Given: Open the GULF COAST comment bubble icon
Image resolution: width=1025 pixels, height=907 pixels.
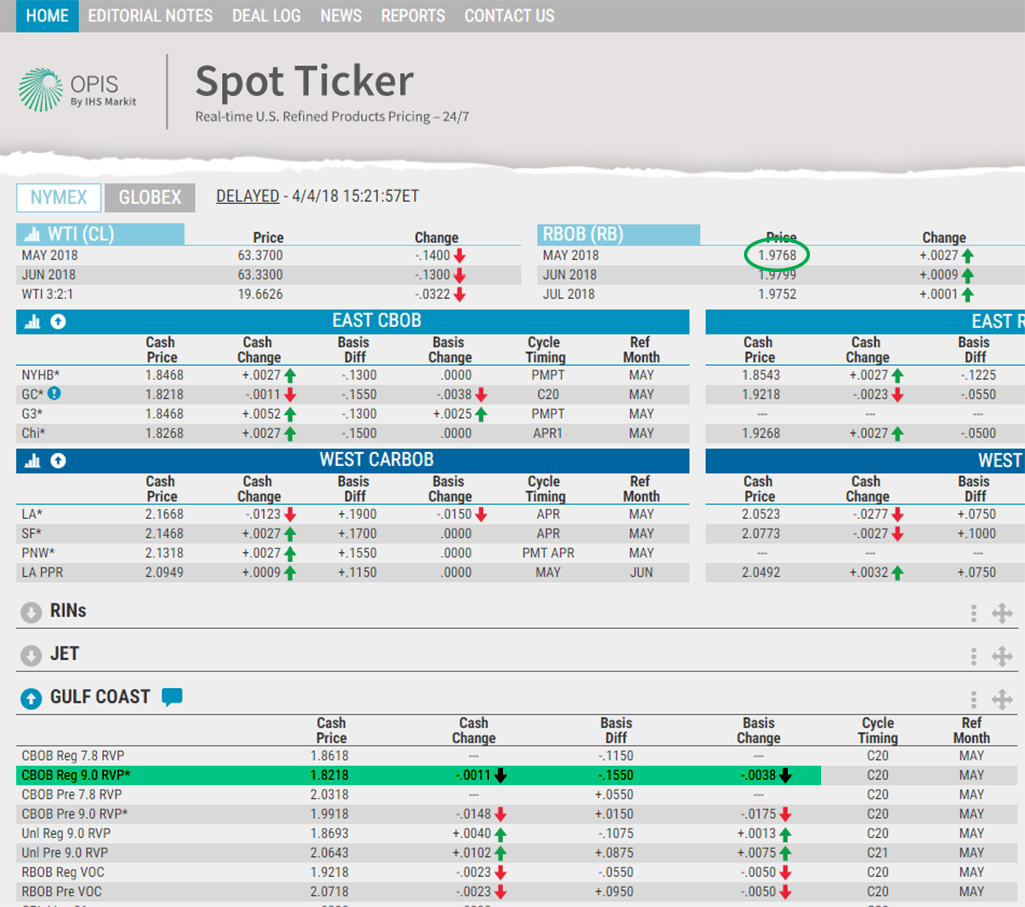Looking at the screenshot, I should coord(172,697).
